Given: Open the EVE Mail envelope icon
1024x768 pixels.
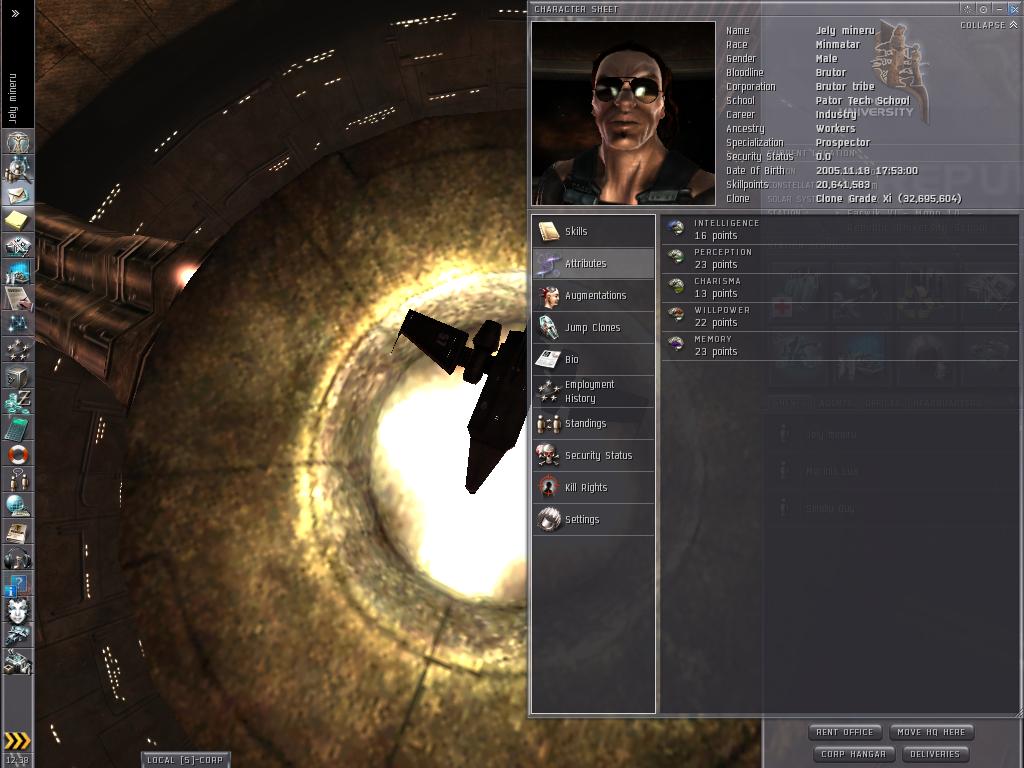Looking at the screenshot, I should [x=18, y=195].
